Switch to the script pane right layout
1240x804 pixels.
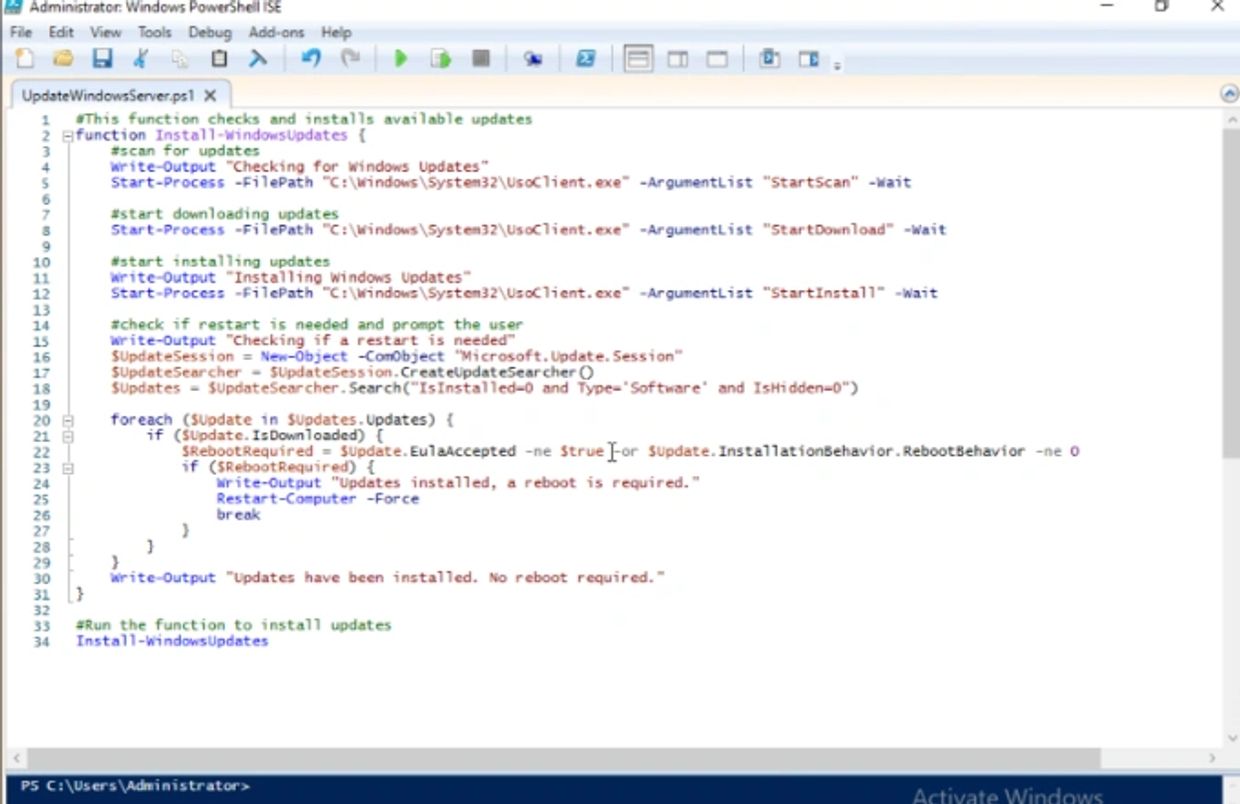pyautogui.click(x=678, y=59)
